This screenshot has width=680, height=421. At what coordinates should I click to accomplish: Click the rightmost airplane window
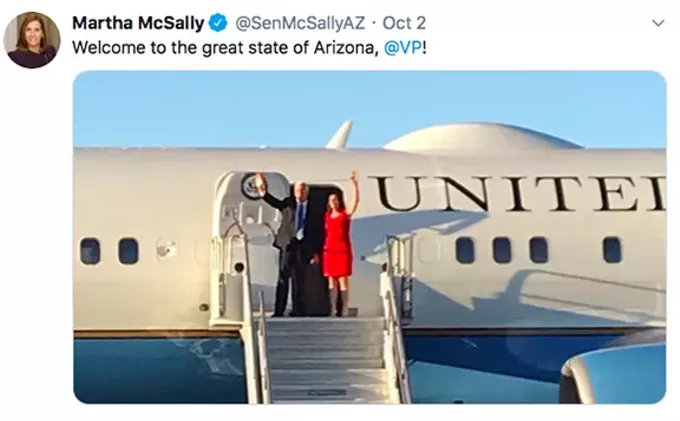pos(612,250)
